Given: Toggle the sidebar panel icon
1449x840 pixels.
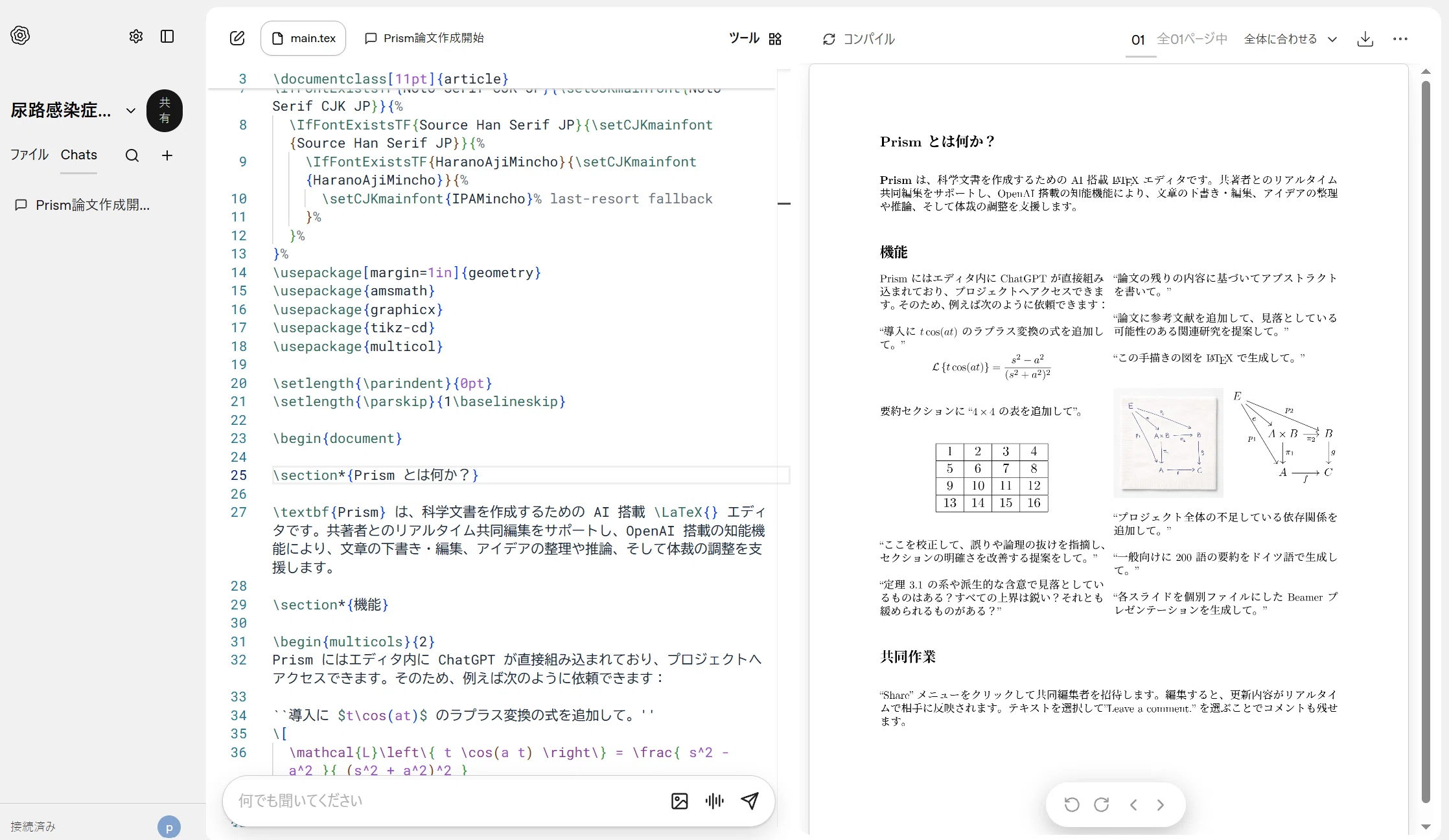Looking at the screenshot, I should pos(167,36).
